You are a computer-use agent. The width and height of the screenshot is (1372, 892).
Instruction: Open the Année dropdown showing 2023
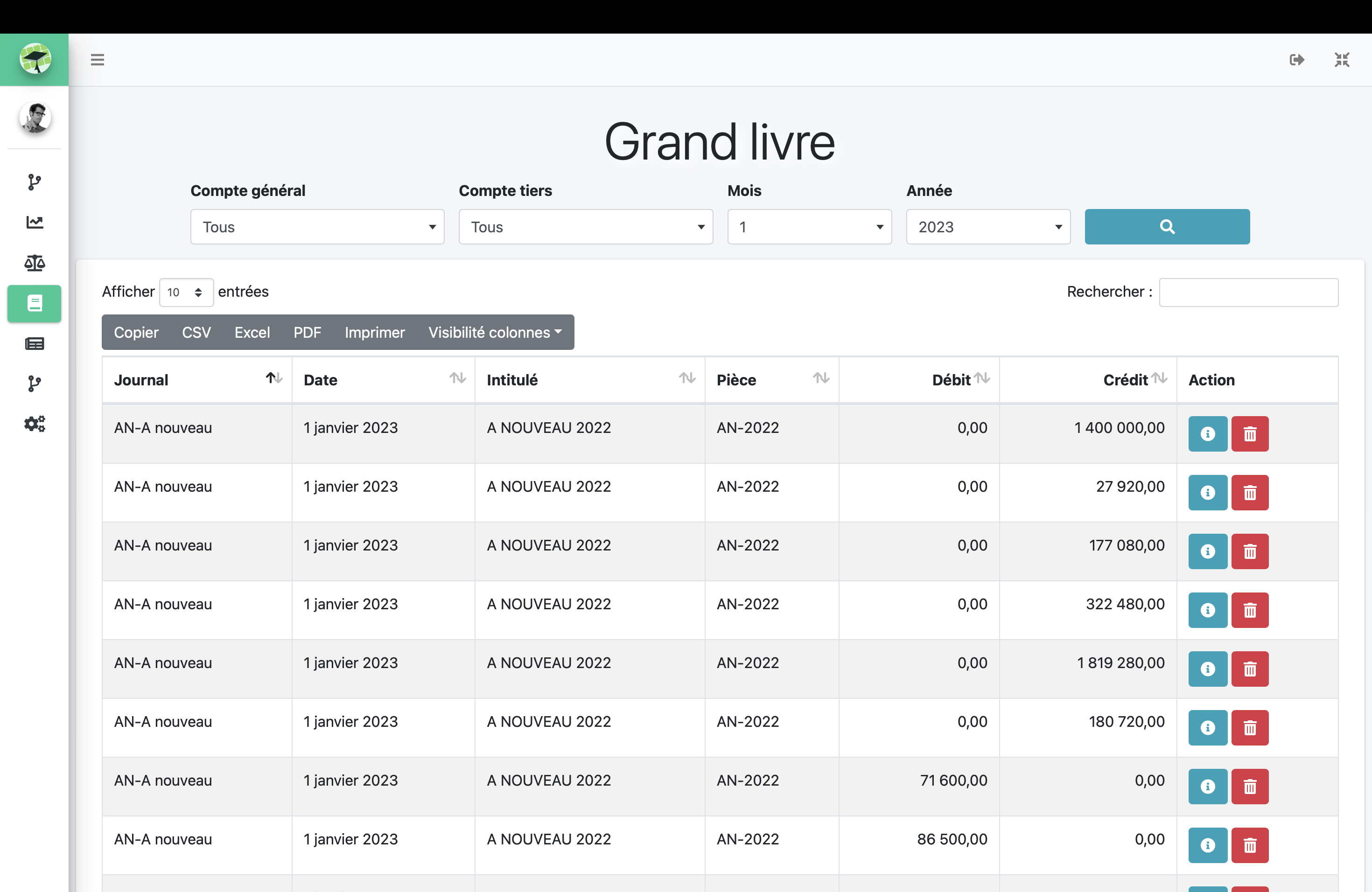(987, 226)
